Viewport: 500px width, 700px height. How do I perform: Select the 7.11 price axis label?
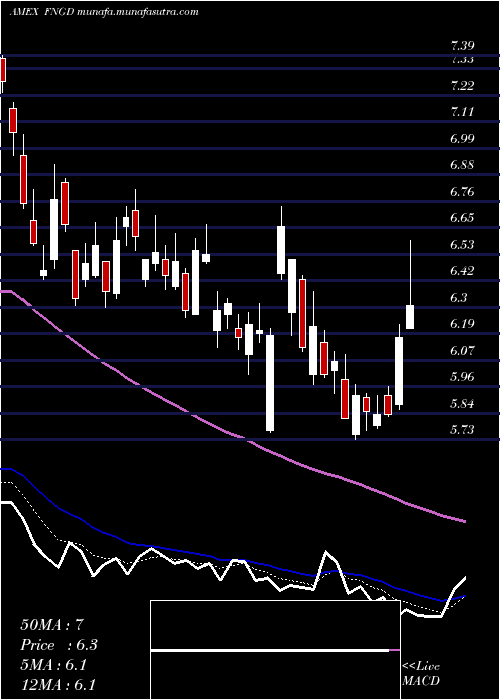[462, 112]
